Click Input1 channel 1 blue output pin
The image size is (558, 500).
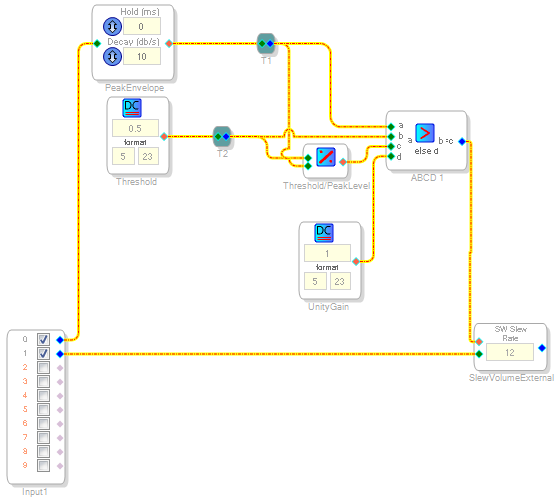coord(60,354)
